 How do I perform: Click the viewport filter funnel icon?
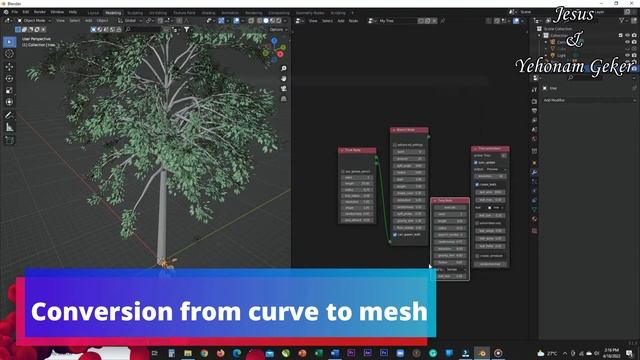click(x=187, y=29)
